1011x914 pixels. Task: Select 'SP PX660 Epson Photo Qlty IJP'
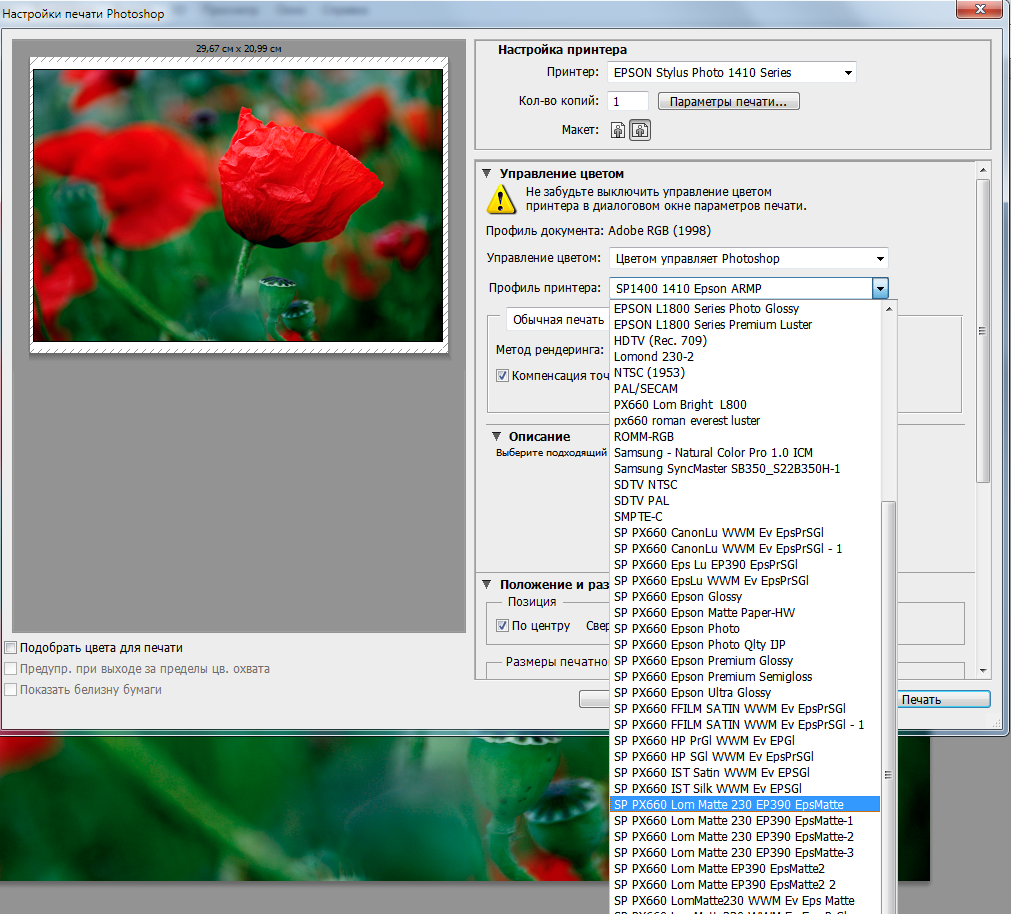pos(745,645)
